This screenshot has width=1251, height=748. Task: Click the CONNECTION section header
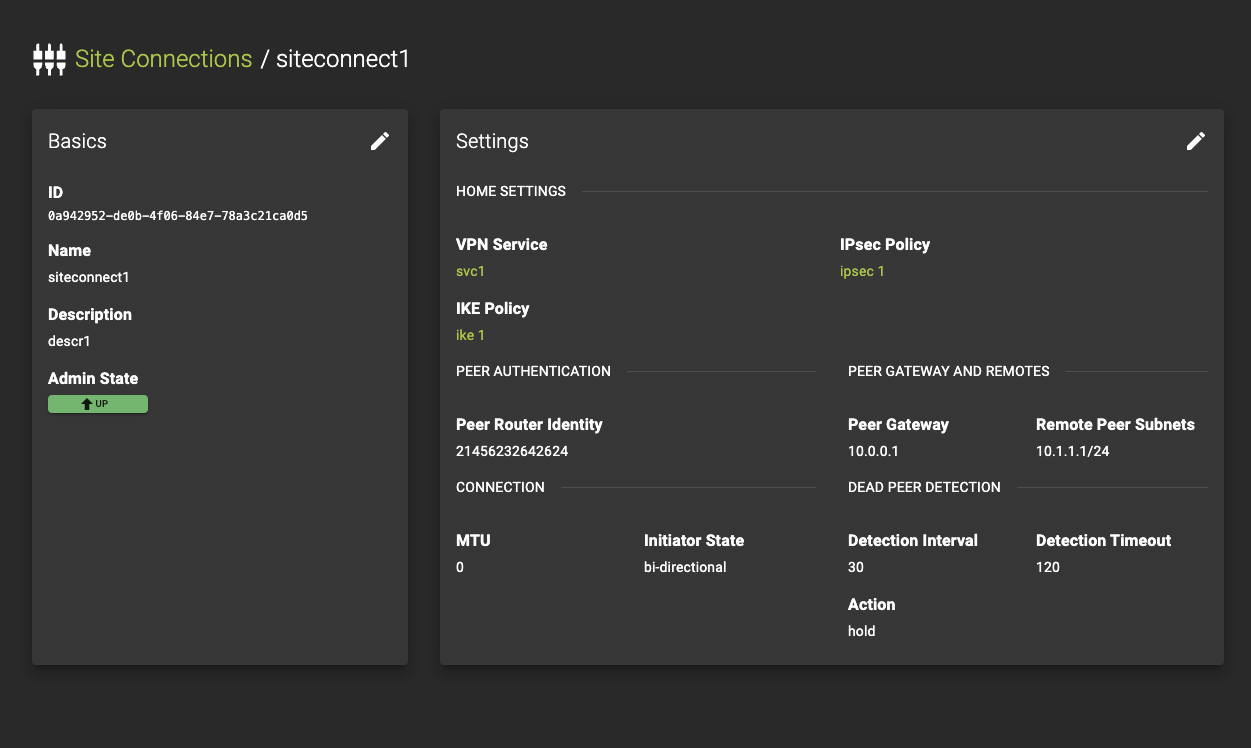click(x=500, y=487)
